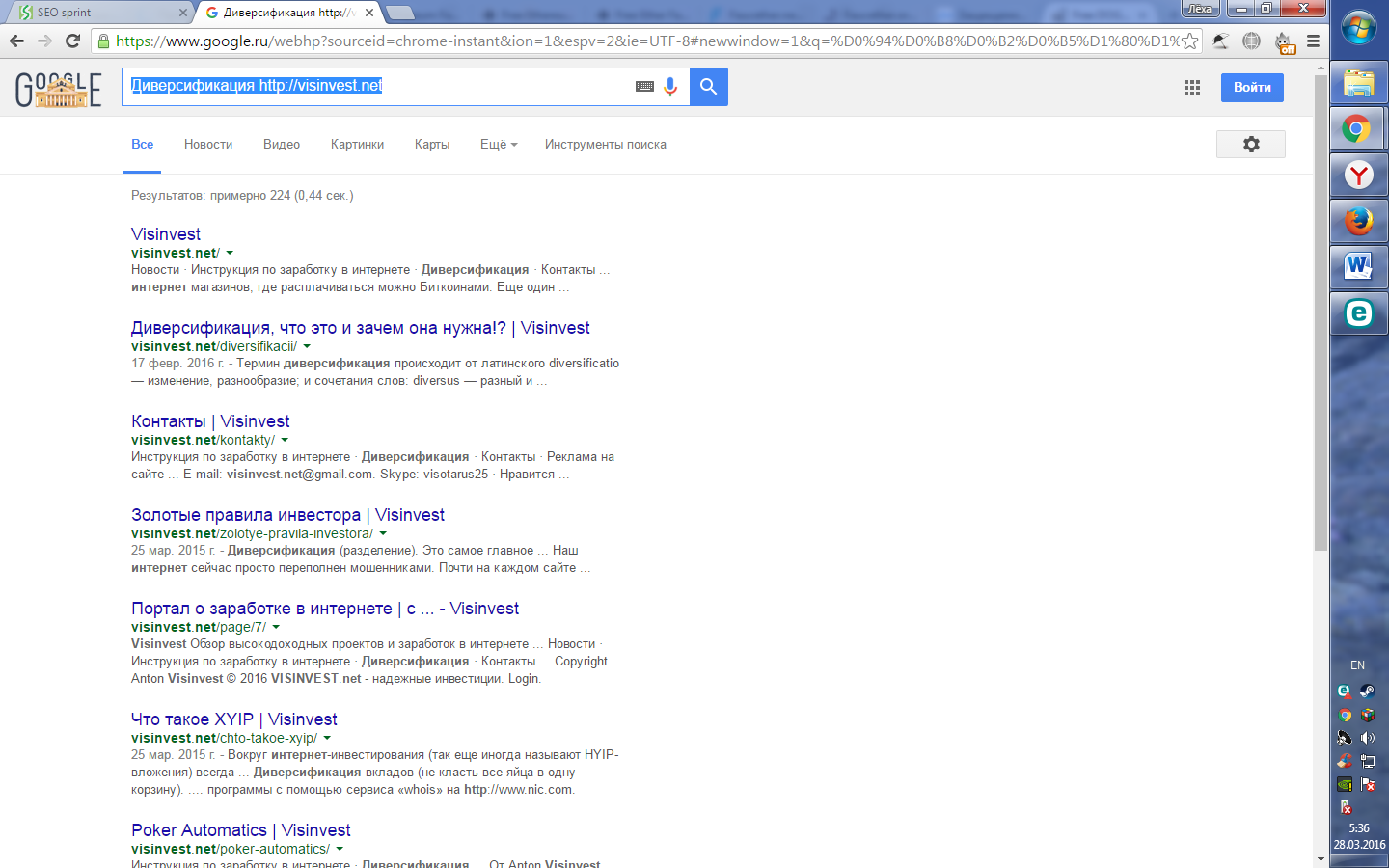This screenshot has height=868, width=1389.
Task: Expand arrow next to visinvest.net/ URL
Action: [x=230, y=253]
